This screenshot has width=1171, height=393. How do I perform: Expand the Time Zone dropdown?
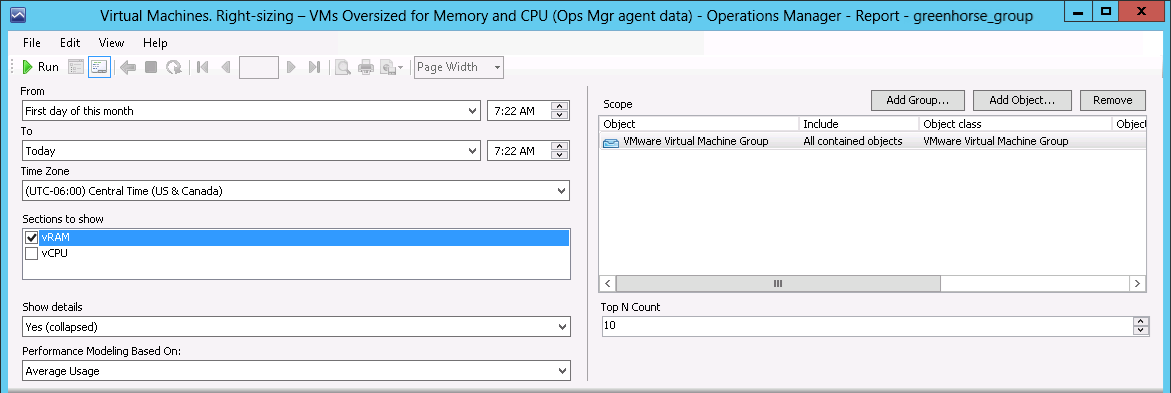(296, 191)
